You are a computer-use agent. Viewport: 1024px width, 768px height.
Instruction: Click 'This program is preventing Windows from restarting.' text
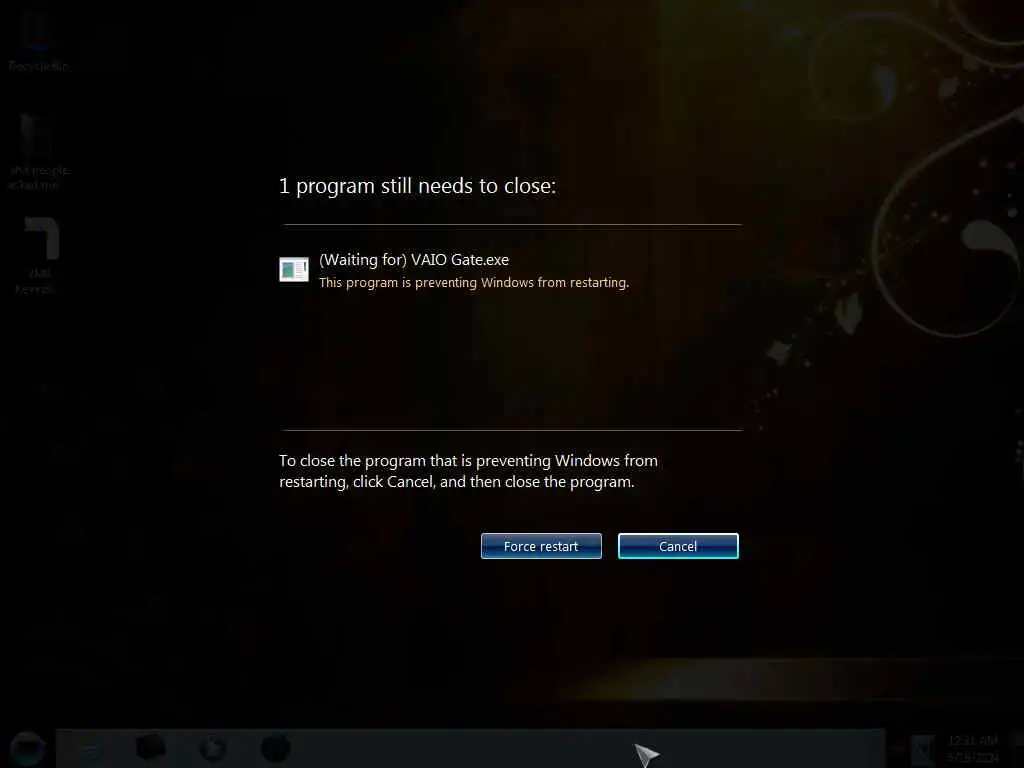473,283
